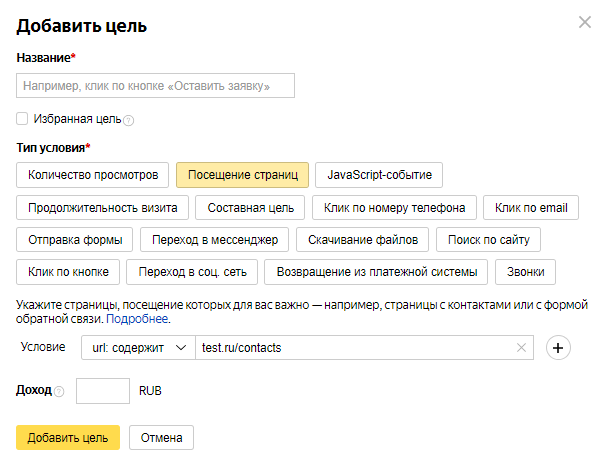Select Клик по email option
Image resolution: width=607 pixels, height=464 pixels.
click(x=531, y=208)
